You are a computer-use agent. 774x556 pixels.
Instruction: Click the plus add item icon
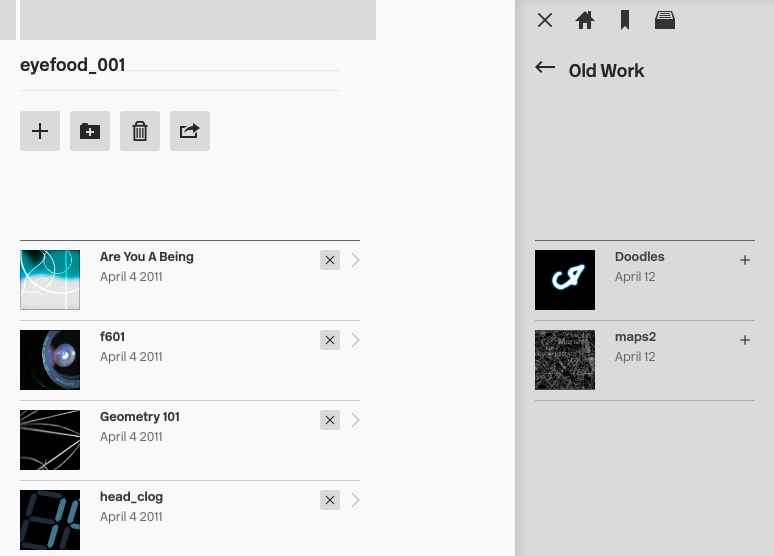pos(40,131)
